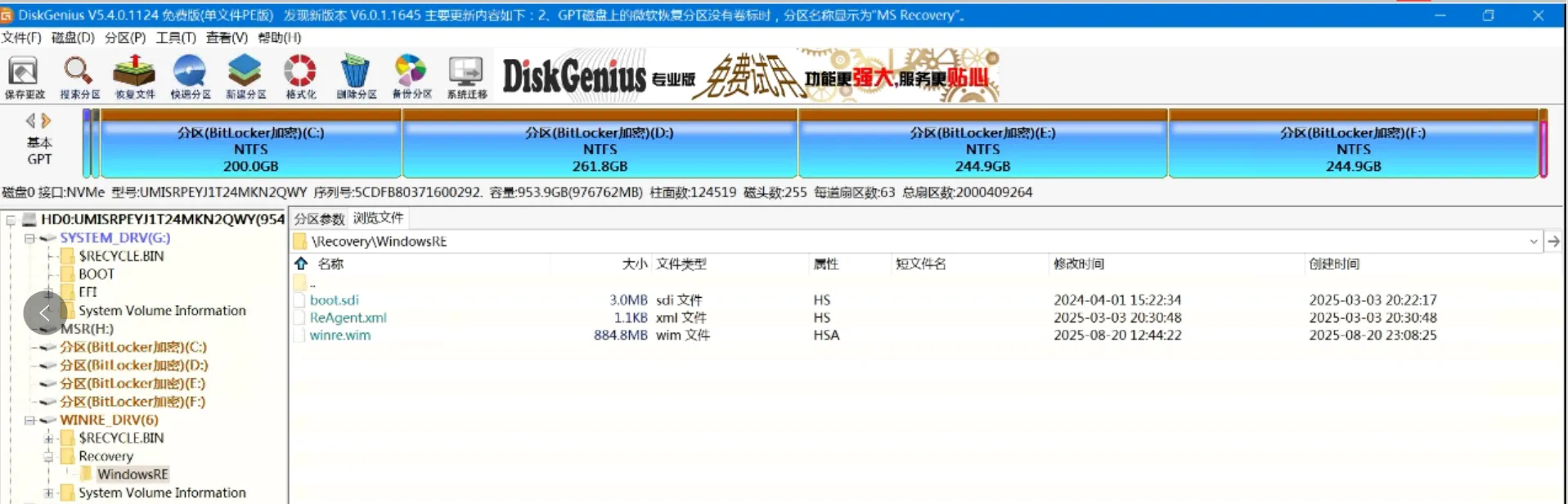Open the 分区(P) menu
The image size is (1568, 504).
point(125,38)
